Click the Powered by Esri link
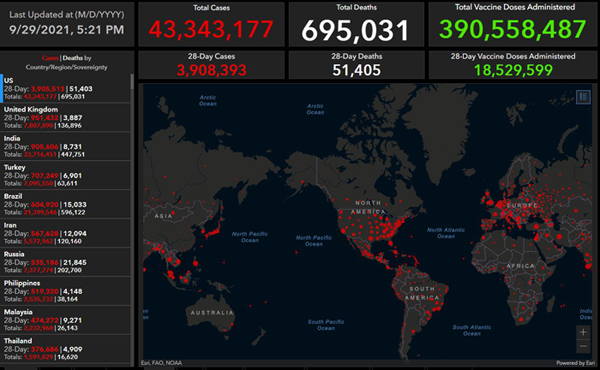Viewport: 600px width, 370px height. pyautogui.click(x=576, y=363)
